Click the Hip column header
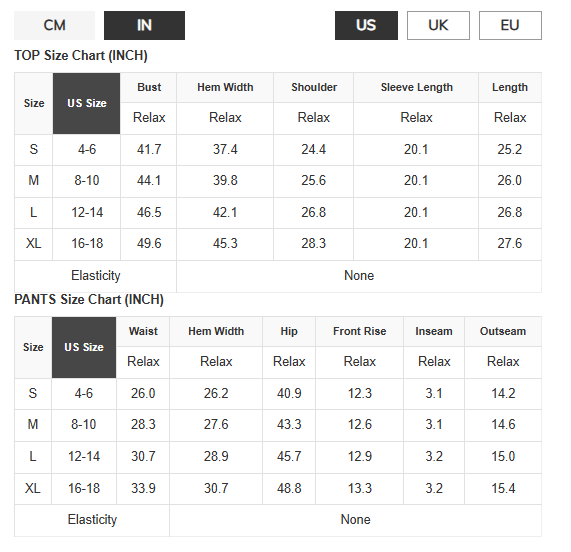571x552 pixels. 289,331
